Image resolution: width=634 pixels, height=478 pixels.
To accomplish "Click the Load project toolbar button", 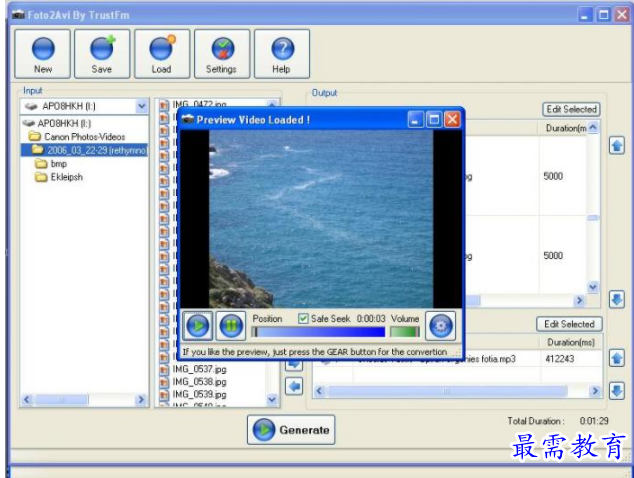I will [162, 54].
